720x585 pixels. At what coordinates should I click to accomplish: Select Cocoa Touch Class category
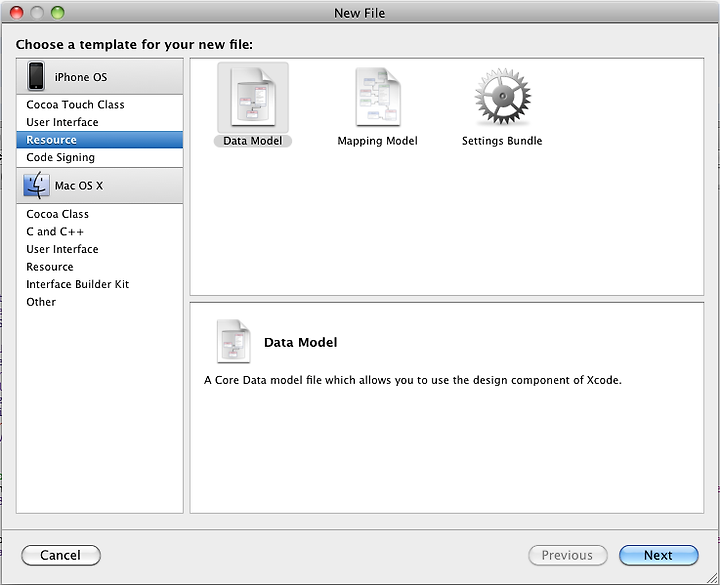[x=100, y=104]
